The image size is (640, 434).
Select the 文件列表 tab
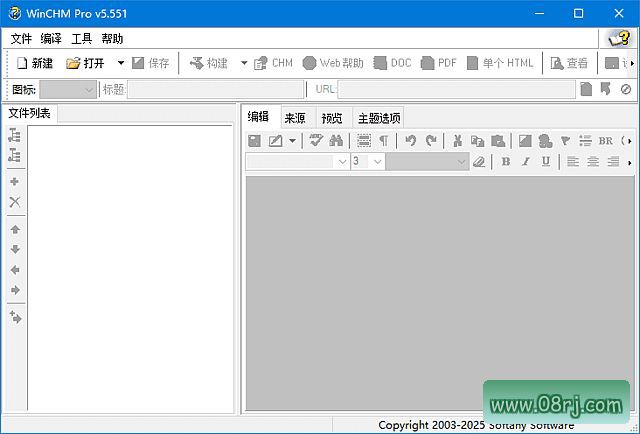(29, 113)
